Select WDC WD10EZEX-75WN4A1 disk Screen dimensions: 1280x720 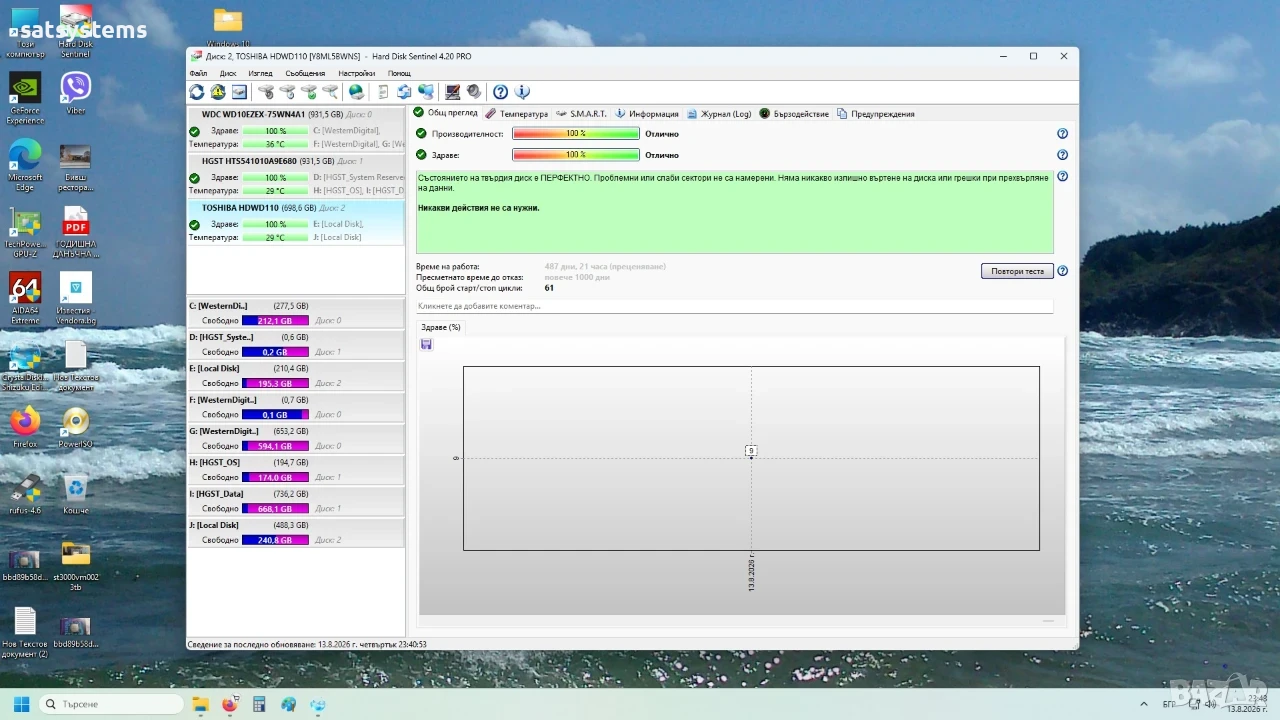(296, 129)
